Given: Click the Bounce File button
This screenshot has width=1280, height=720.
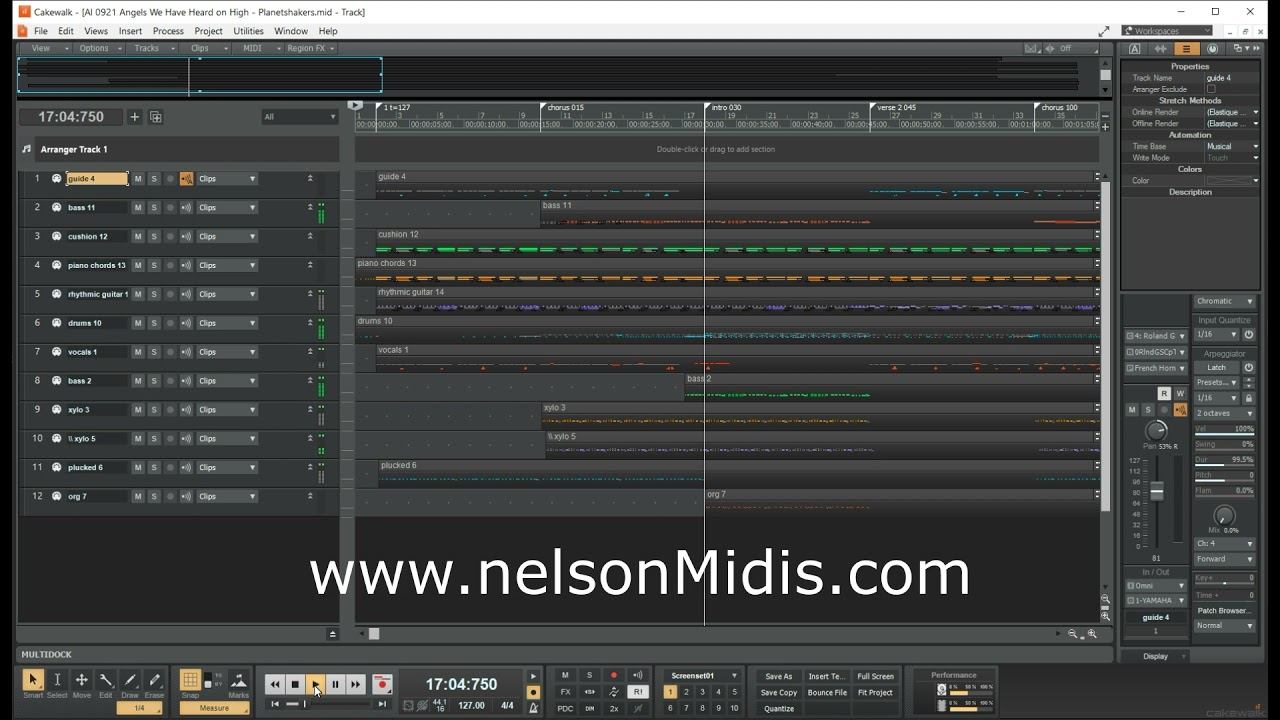Looking at the screenshot, I should pyautogui.click(x=827, y=693).
